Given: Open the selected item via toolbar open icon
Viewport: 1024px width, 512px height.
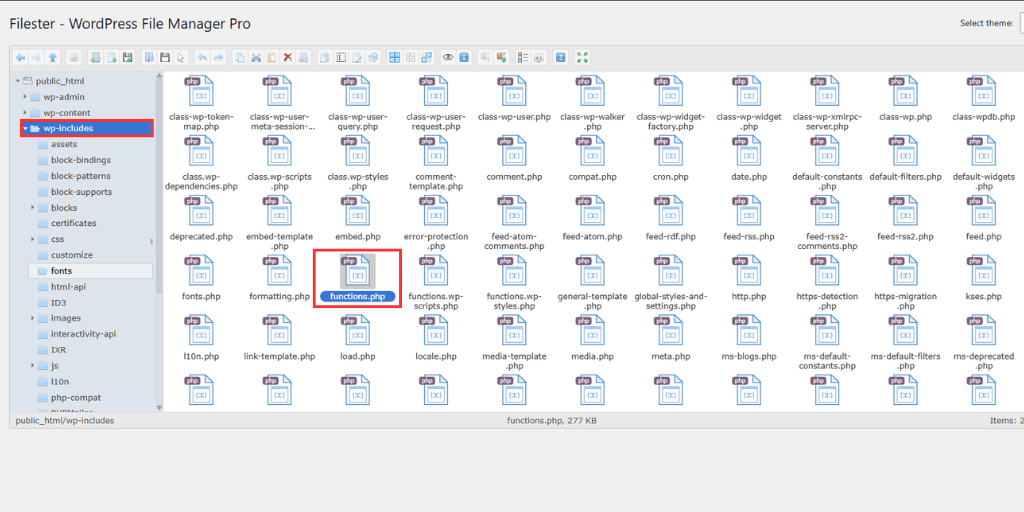Looking at the screenshot, I should coord(149,57).
